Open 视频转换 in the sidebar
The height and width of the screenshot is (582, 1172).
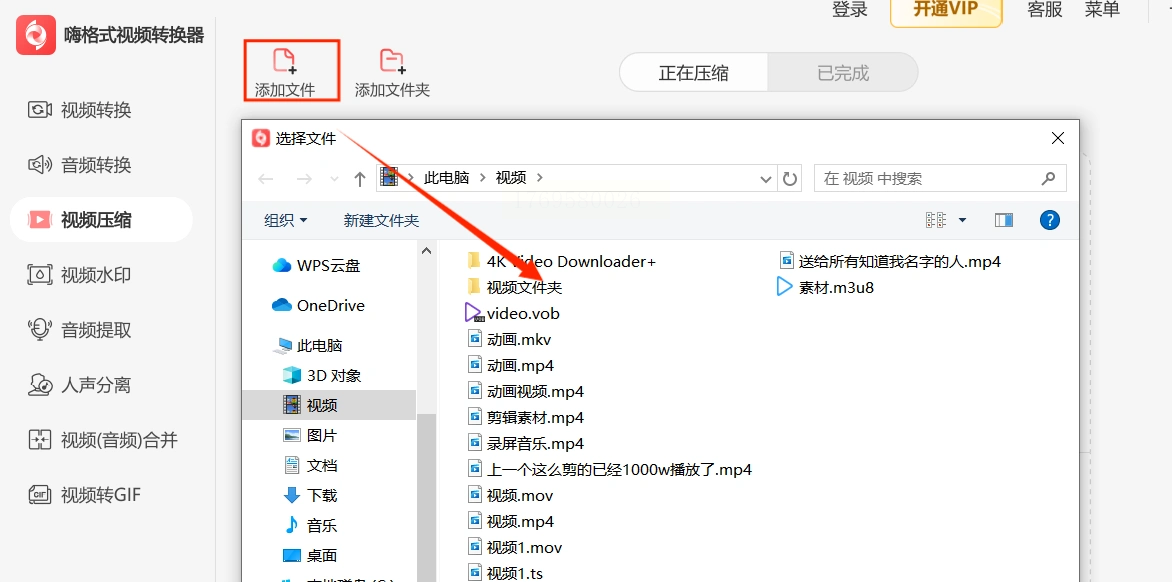pos(79,110)
